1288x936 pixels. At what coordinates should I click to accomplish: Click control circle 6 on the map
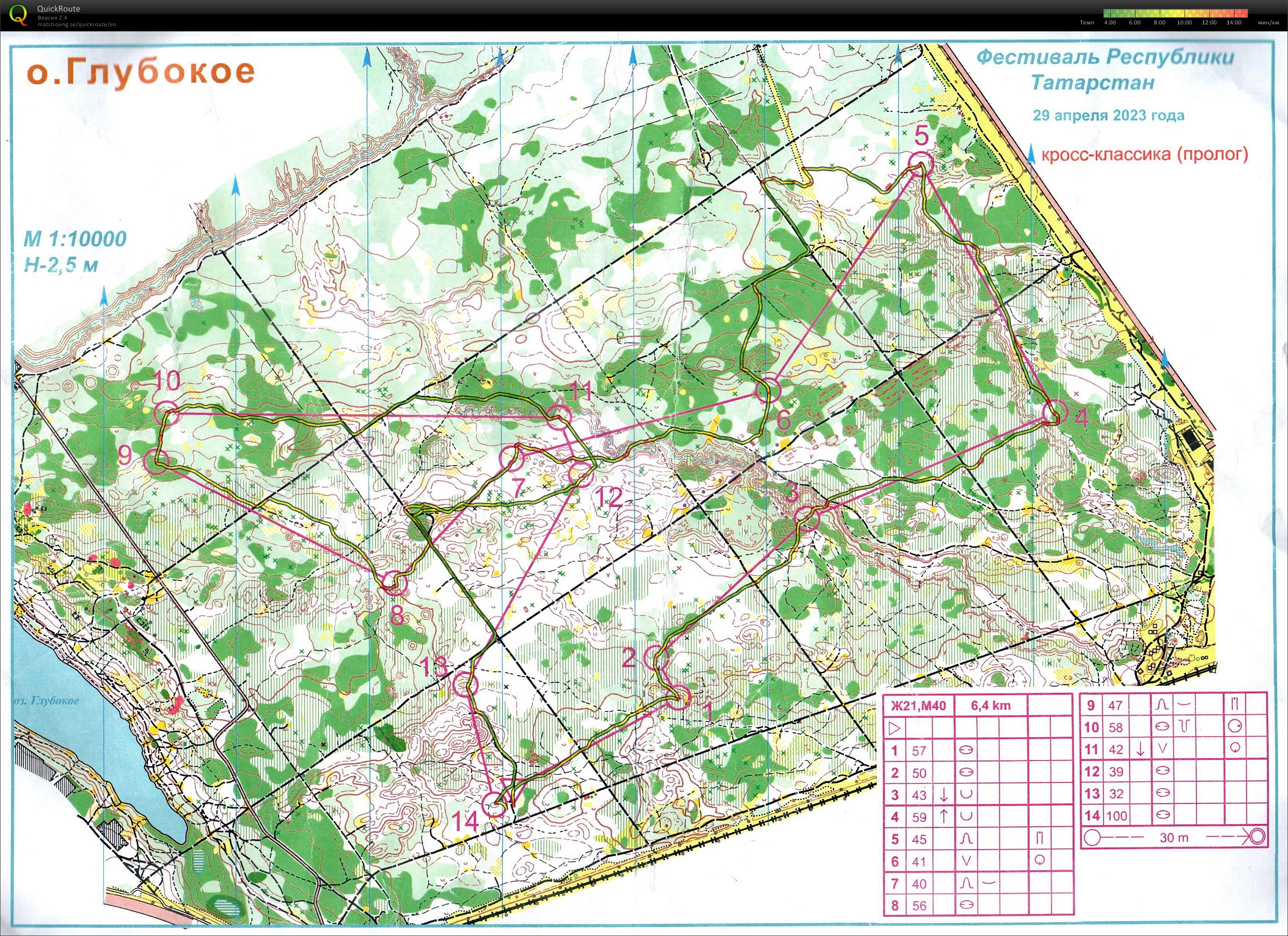(x=768, y=390)
